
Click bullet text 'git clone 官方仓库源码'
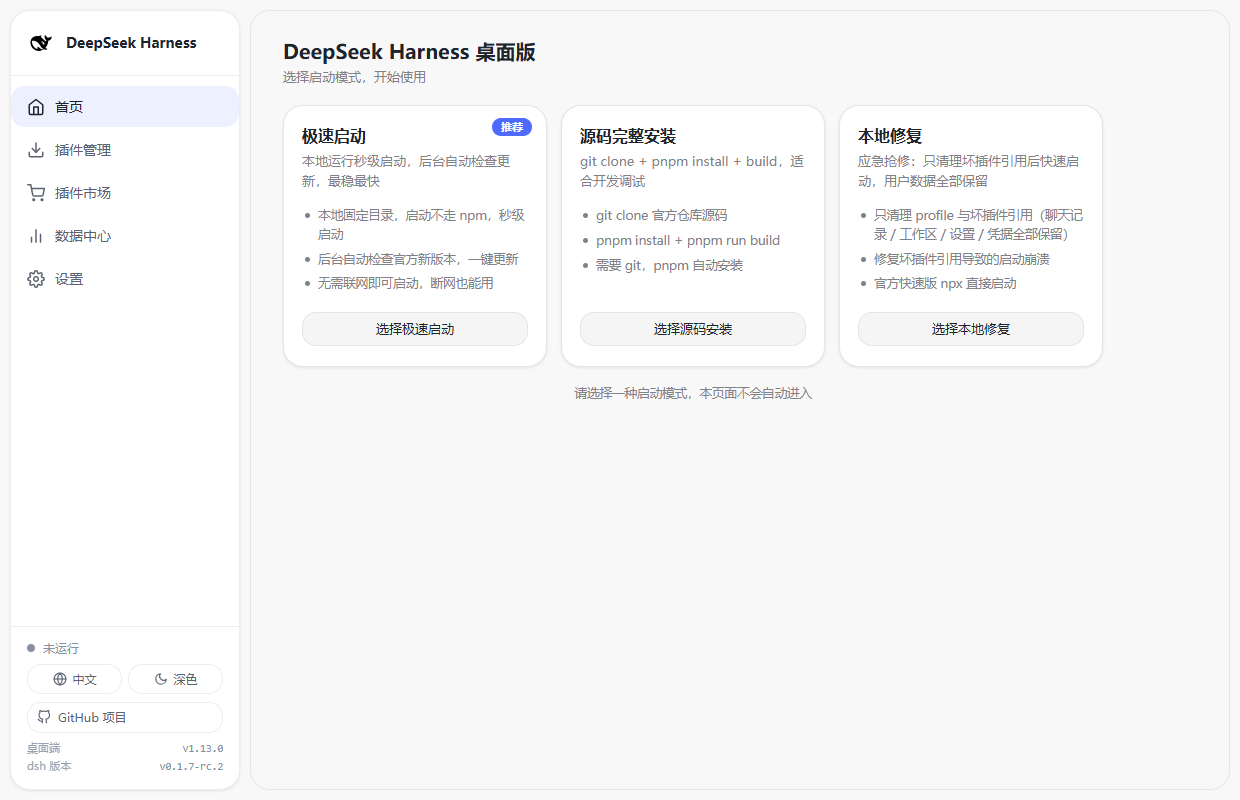pyautogui.click(x=661, y=215)
